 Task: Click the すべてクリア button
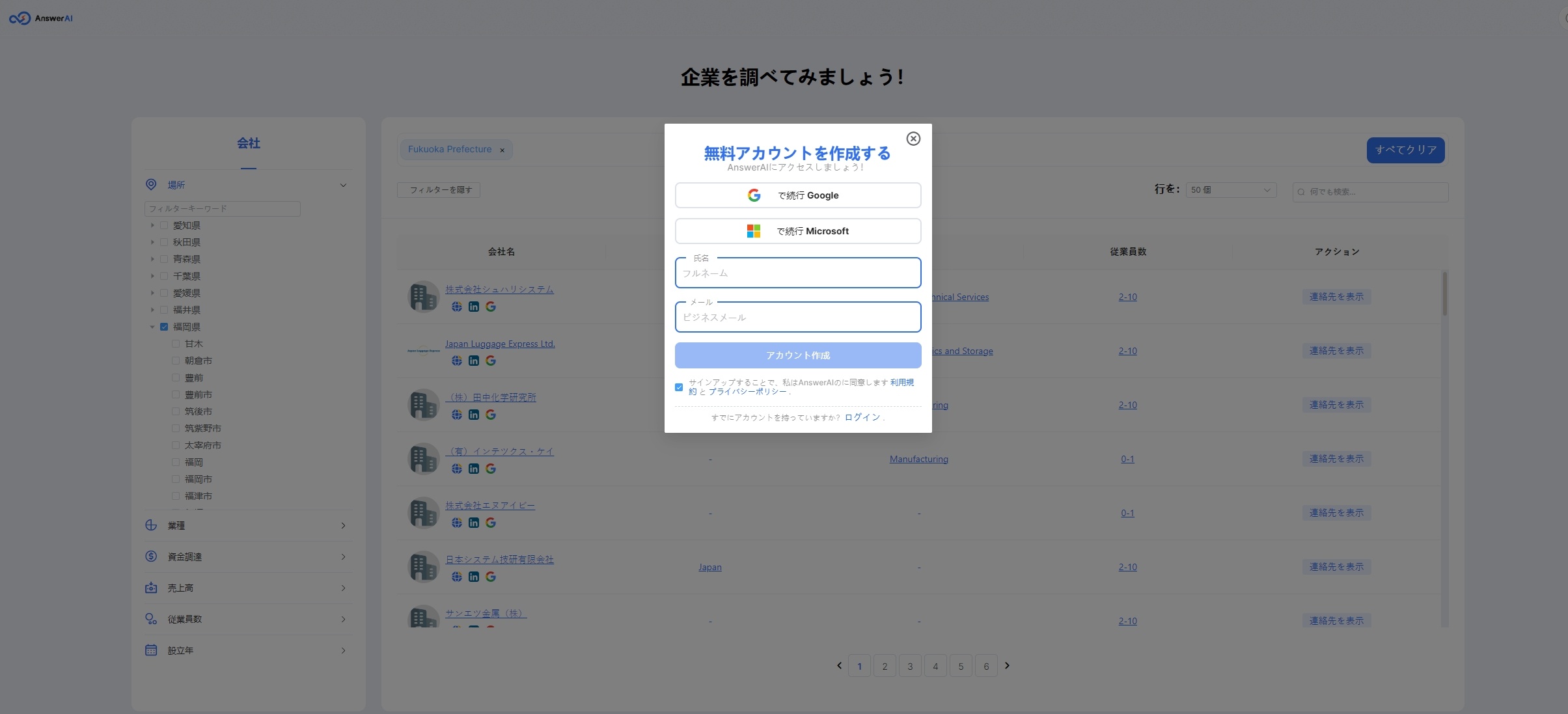(1405, 150)
